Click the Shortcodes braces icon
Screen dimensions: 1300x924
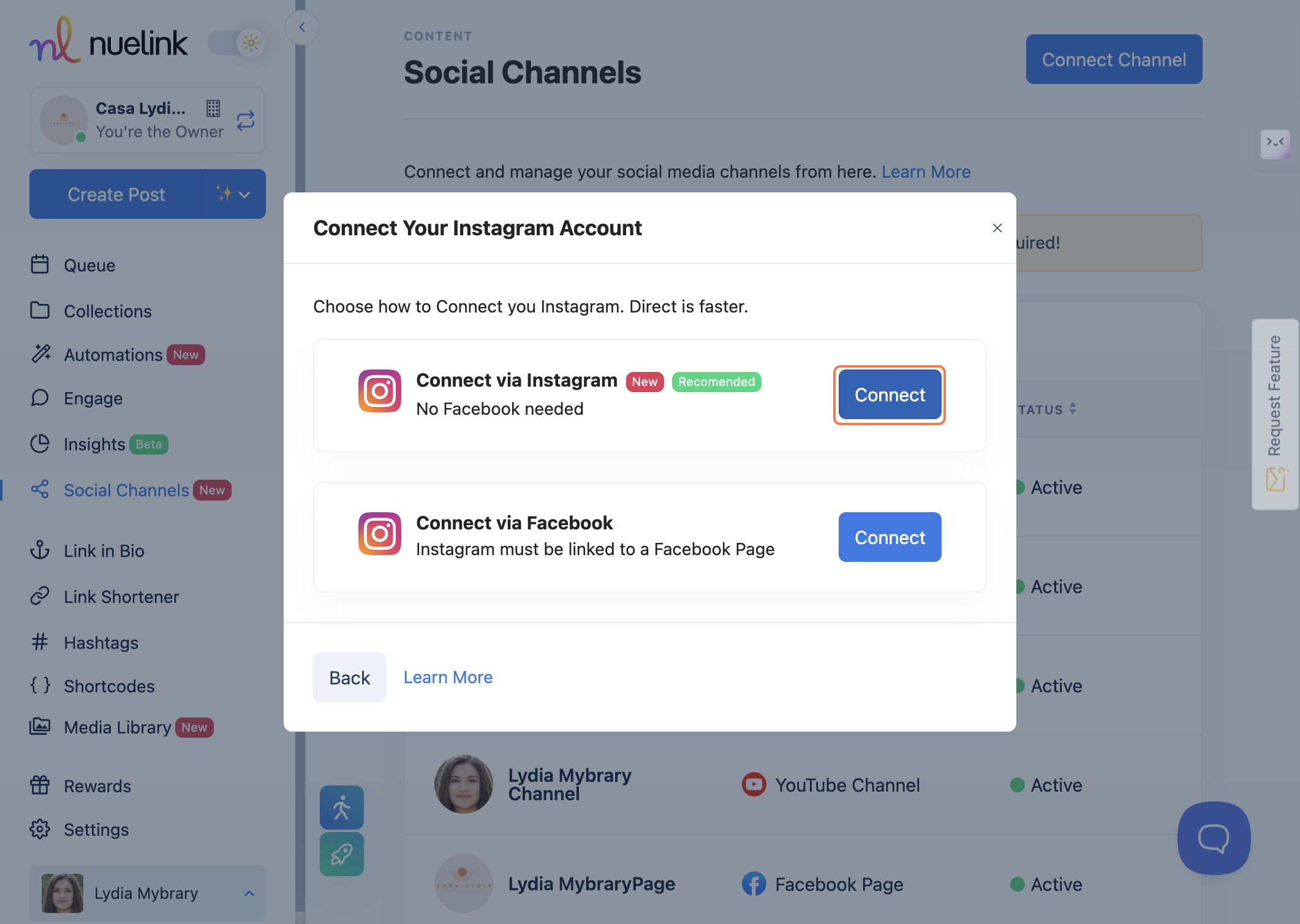point(40,685)
